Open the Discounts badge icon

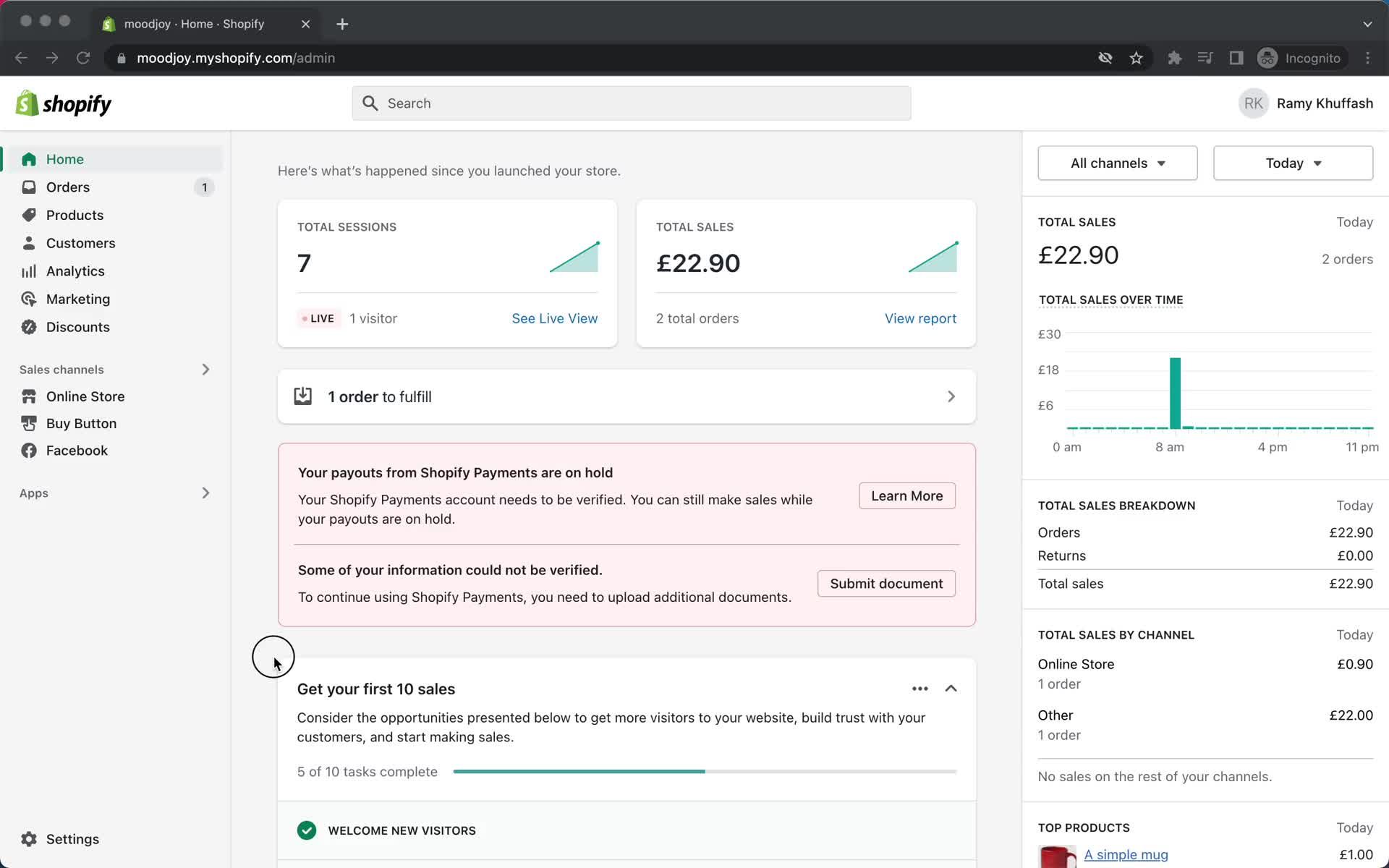[x=29, y=327]
